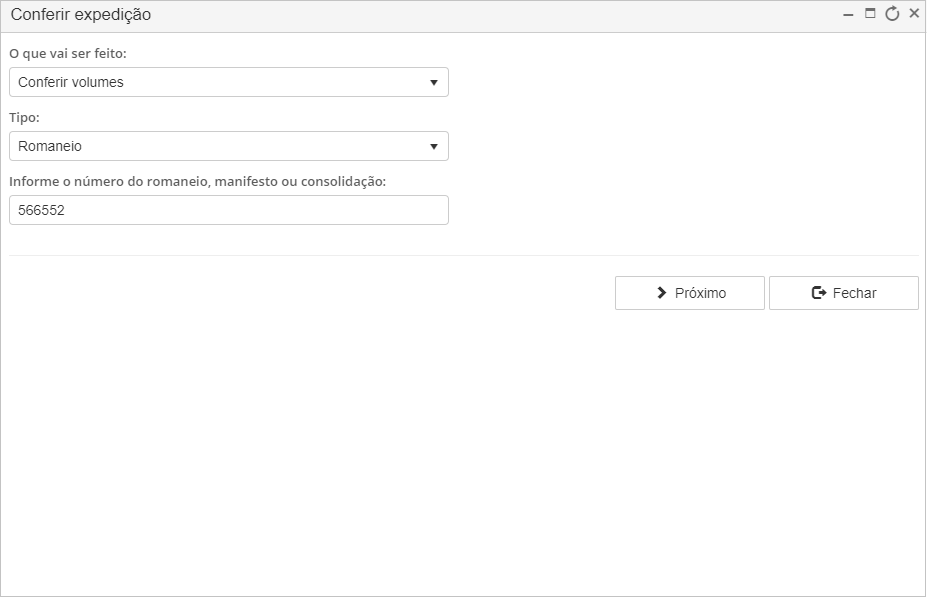Click the Fechar button
The image size is (927, 599).
(x=844, y=293)
